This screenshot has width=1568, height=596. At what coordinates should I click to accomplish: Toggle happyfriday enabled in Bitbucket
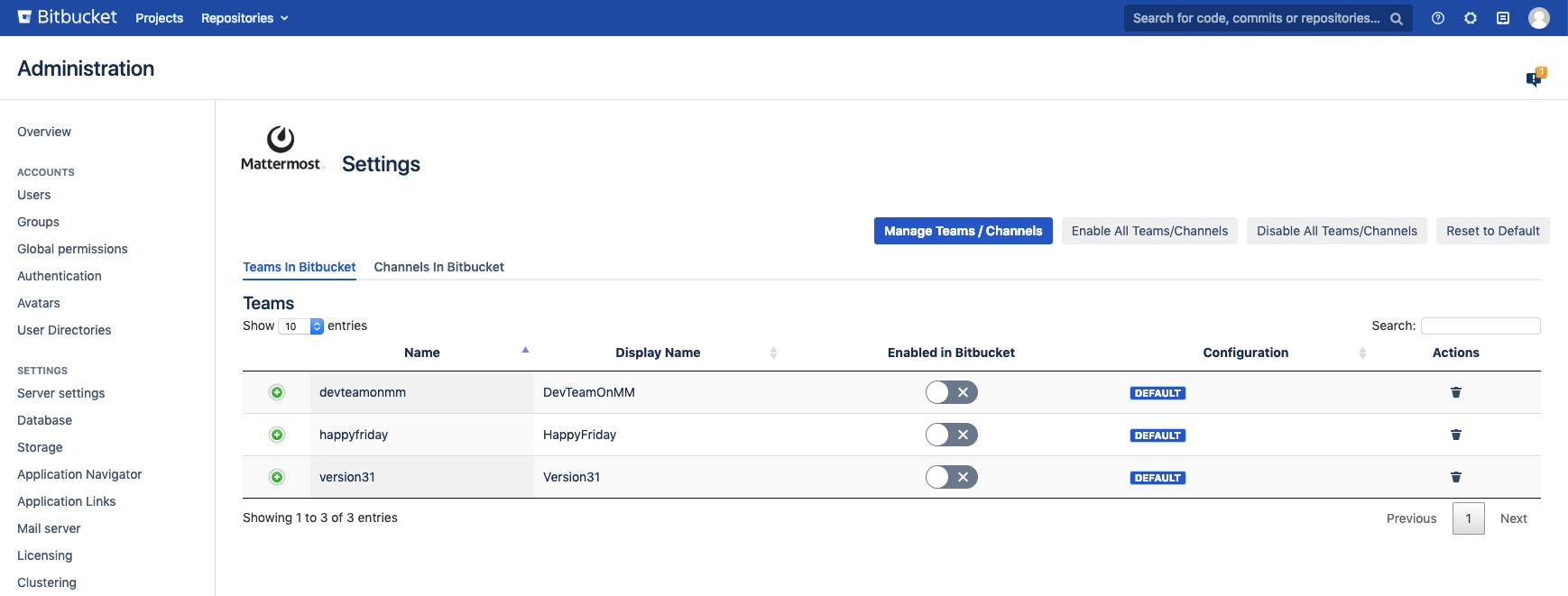[951, 435]
